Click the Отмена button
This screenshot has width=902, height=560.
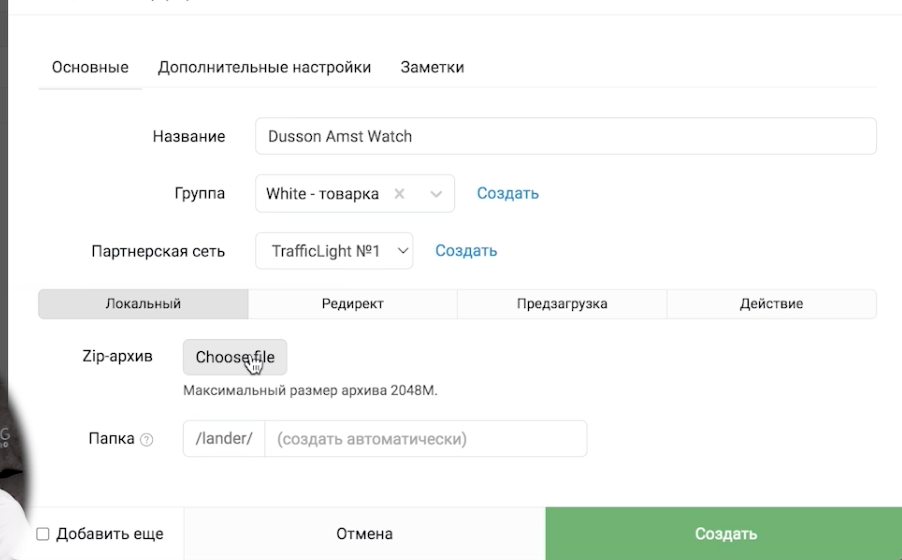pyautogui.click(x=365, y=534)
